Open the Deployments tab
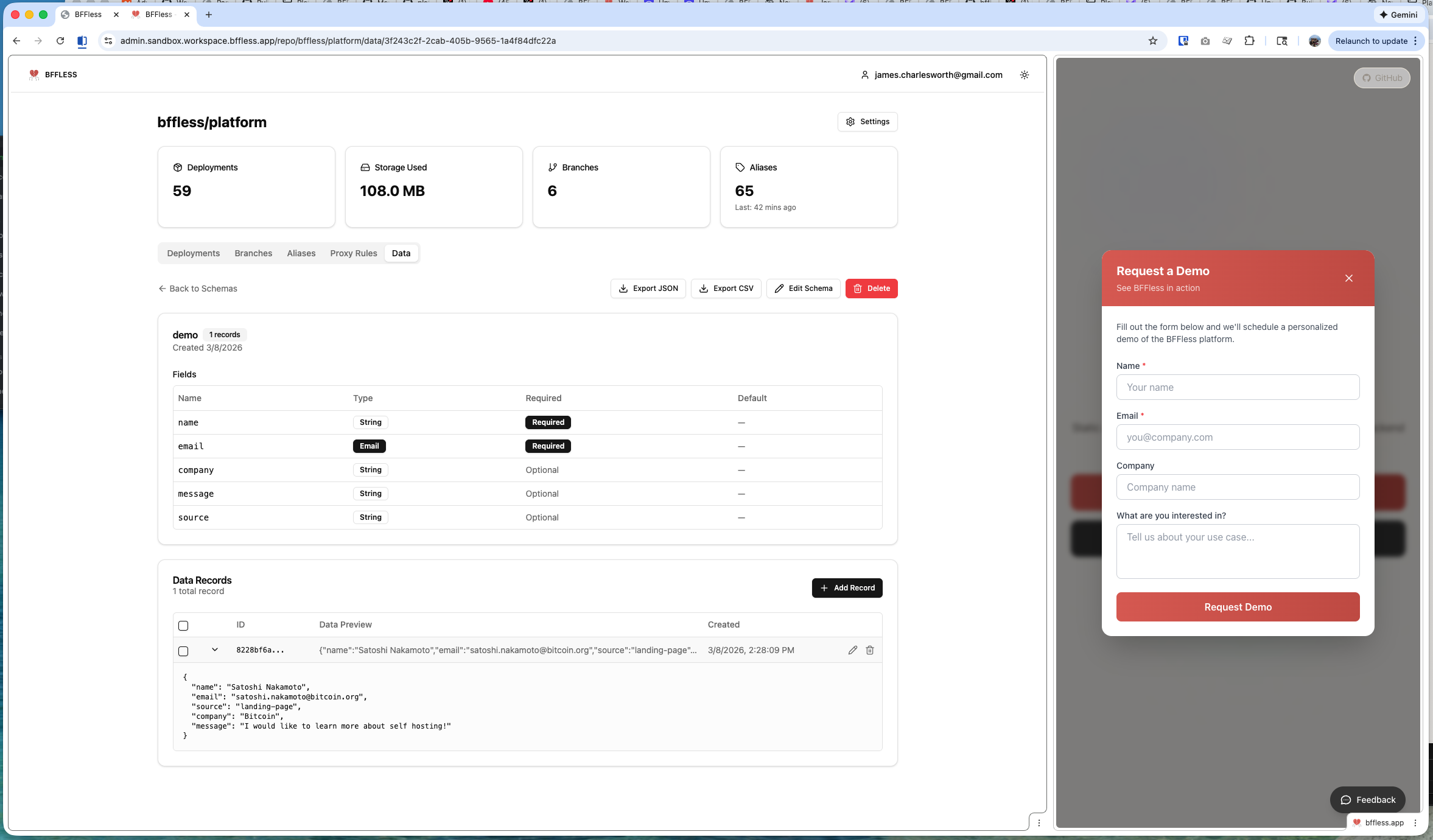Screen dimensions: 1433x840 pos(193,253)
